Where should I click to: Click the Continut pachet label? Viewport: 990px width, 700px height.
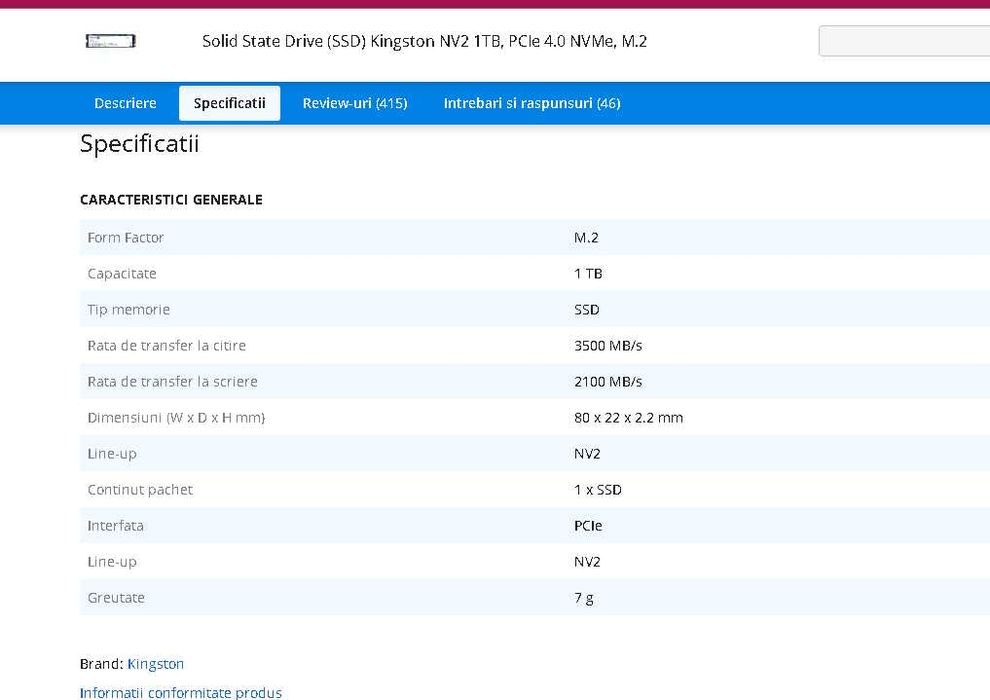pos(140,490)
